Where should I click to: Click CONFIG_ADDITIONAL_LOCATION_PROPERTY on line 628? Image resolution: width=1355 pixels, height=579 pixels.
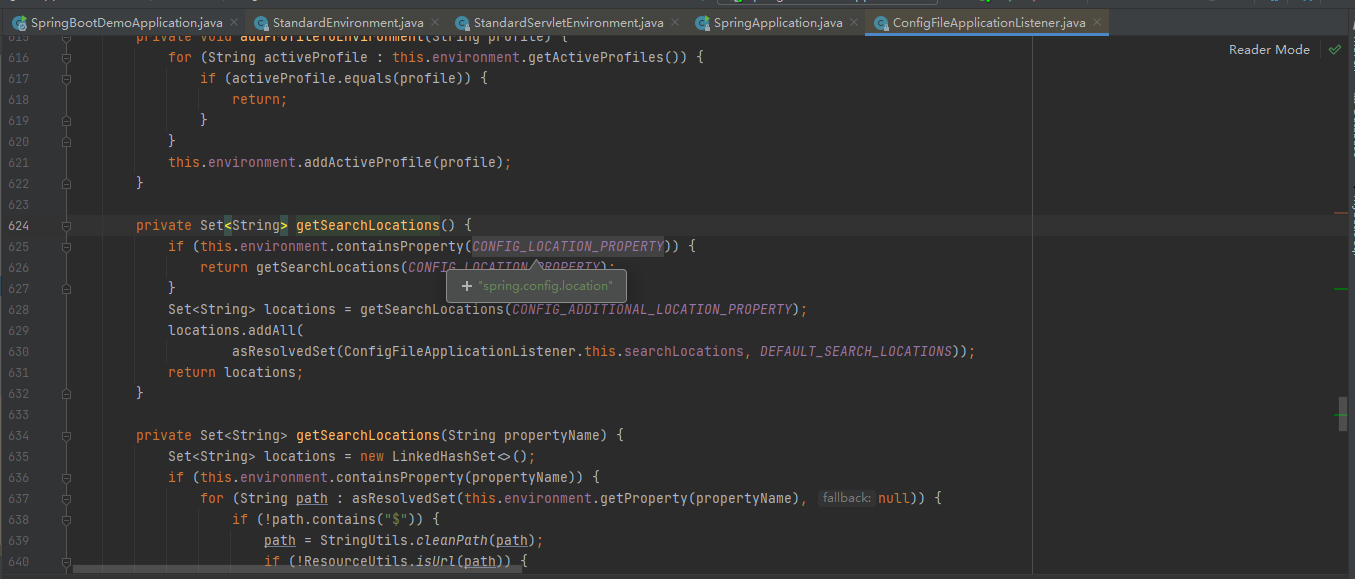click(x=651, y=309)
